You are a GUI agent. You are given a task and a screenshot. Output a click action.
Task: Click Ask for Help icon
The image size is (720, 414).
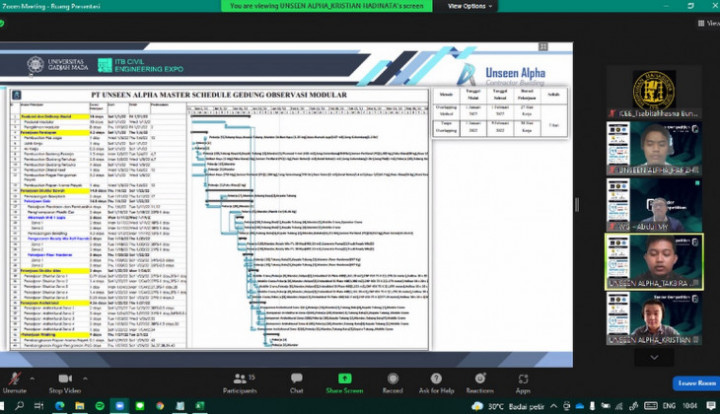pyautogui.click(x=437, y=381)
